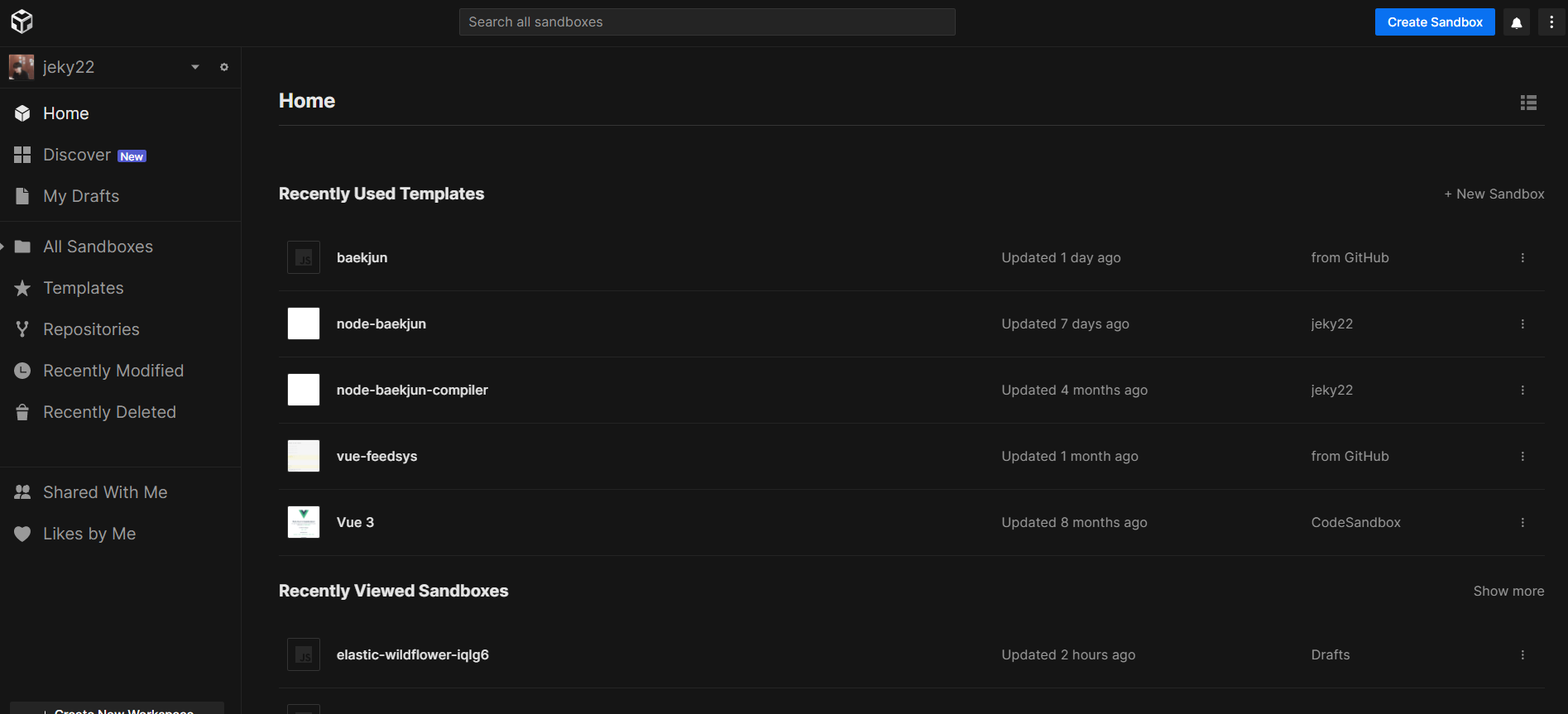Click the elastic-wildflower-iqlg6 JS thumbnail
The width and height of the screenshot is (1568, 714).
pos(304,654)
